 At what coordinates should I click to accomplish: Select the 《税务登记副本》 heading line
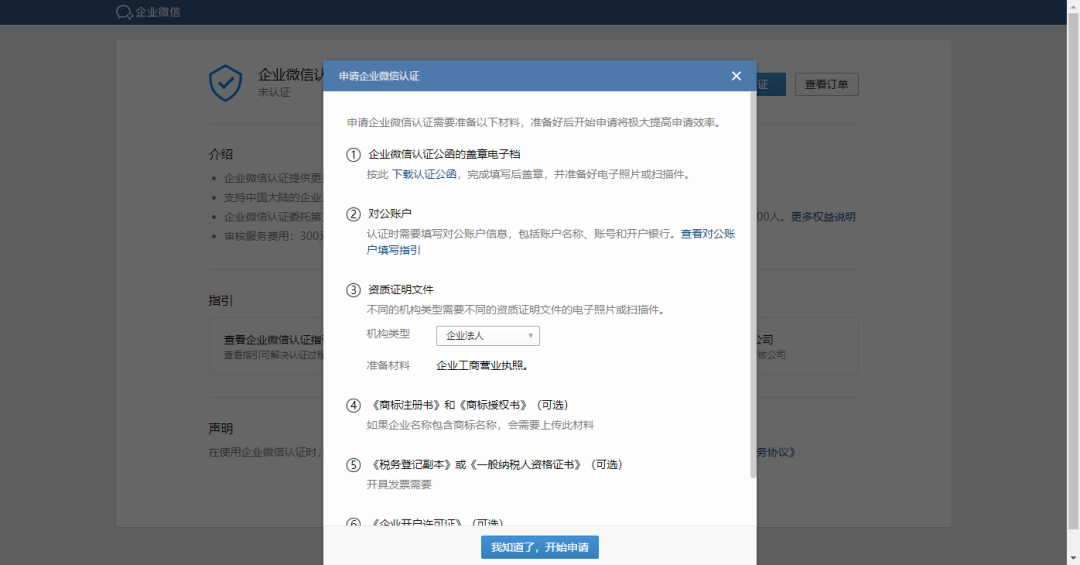coord(496,464)
